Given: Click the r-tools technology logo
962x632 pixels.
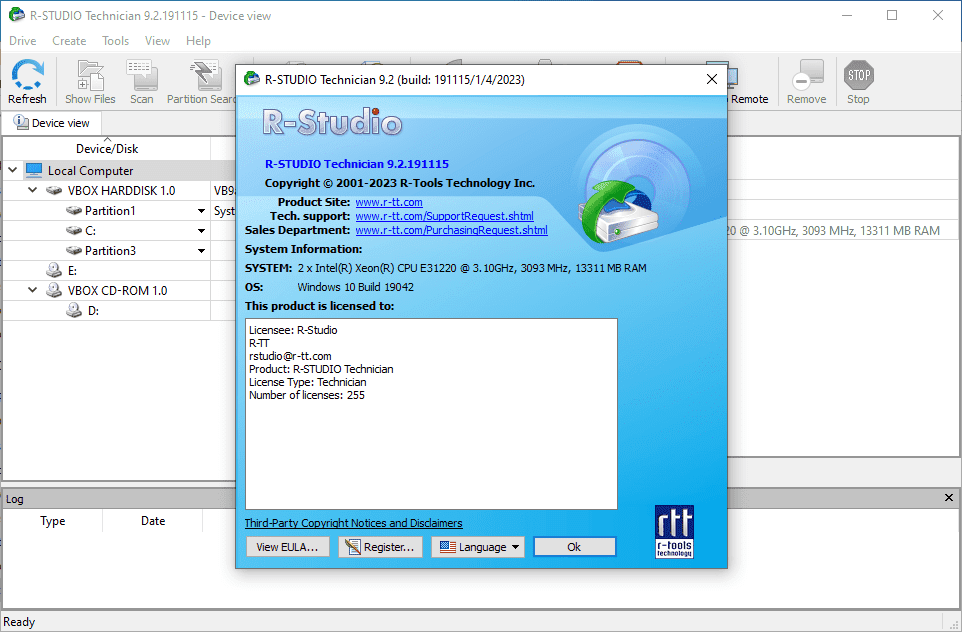Looking at the screenshot, I should click(x=674, y=531).
